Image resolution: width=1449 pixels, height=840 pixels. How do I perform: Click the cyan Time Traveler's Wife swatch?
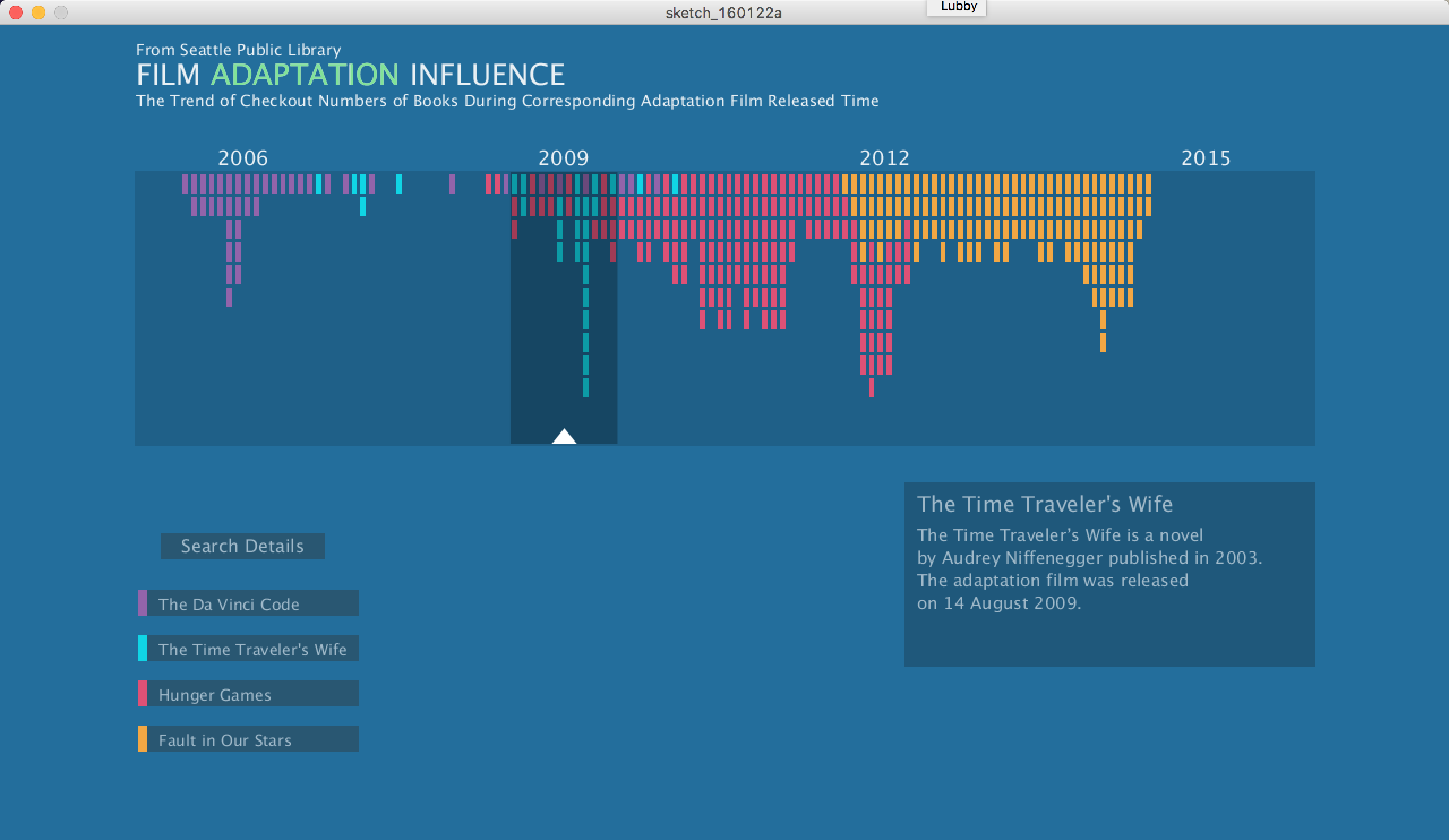(142, 649)
